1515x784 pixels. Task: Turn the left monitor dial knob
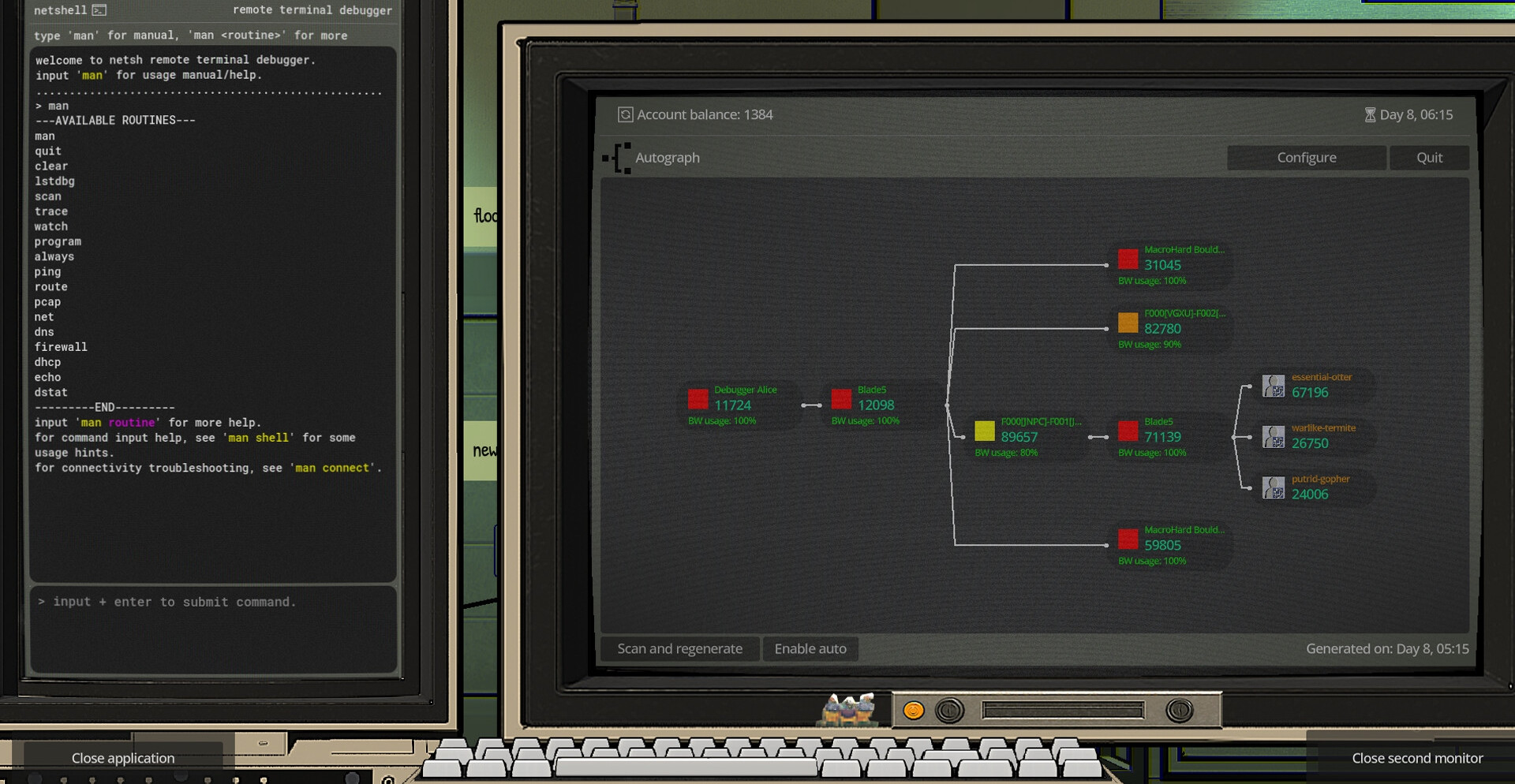pyautogui.click(x=949, y=711)
